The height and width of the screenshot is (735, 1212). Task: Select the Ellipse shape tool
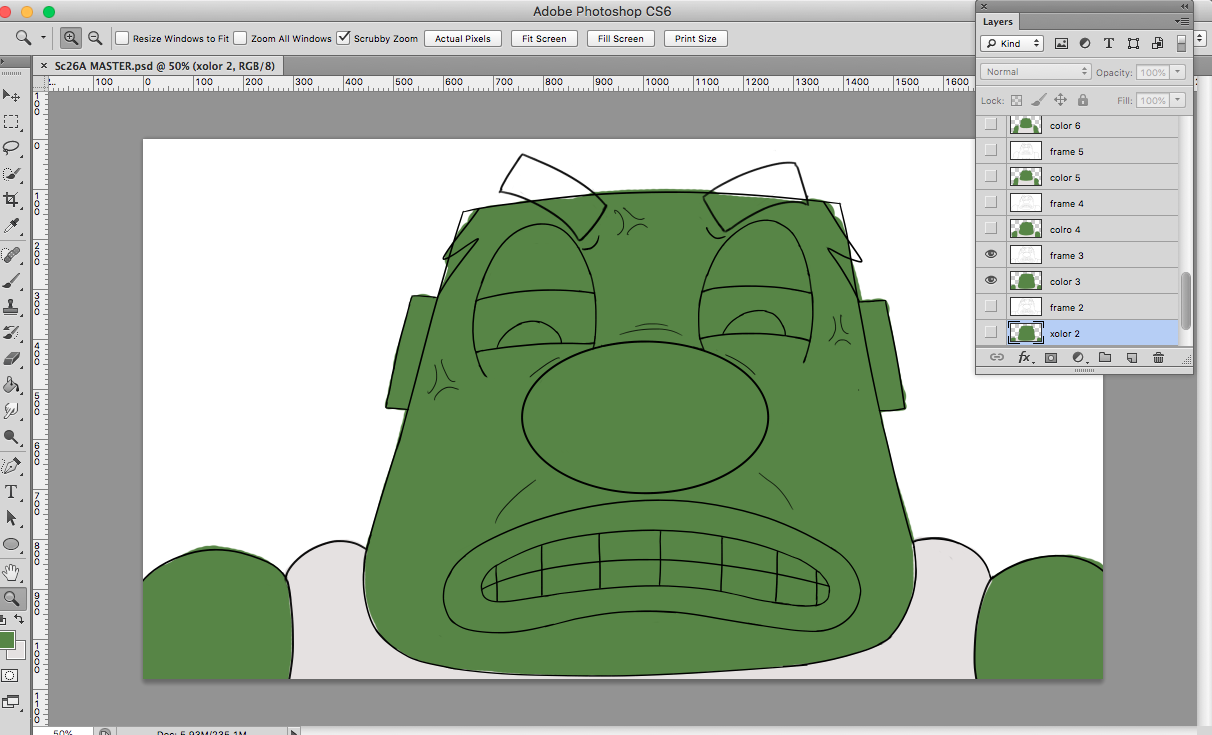point(12,544)
